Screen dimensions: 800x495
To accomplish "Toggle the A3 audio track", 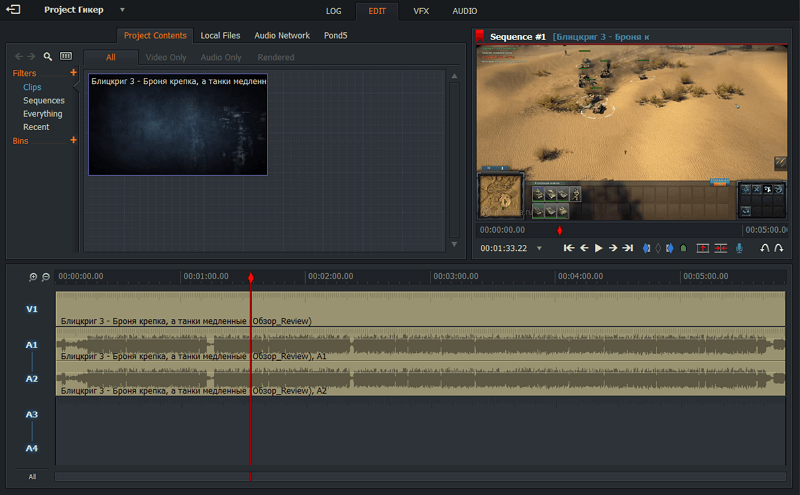I will (x=32, y=414).
